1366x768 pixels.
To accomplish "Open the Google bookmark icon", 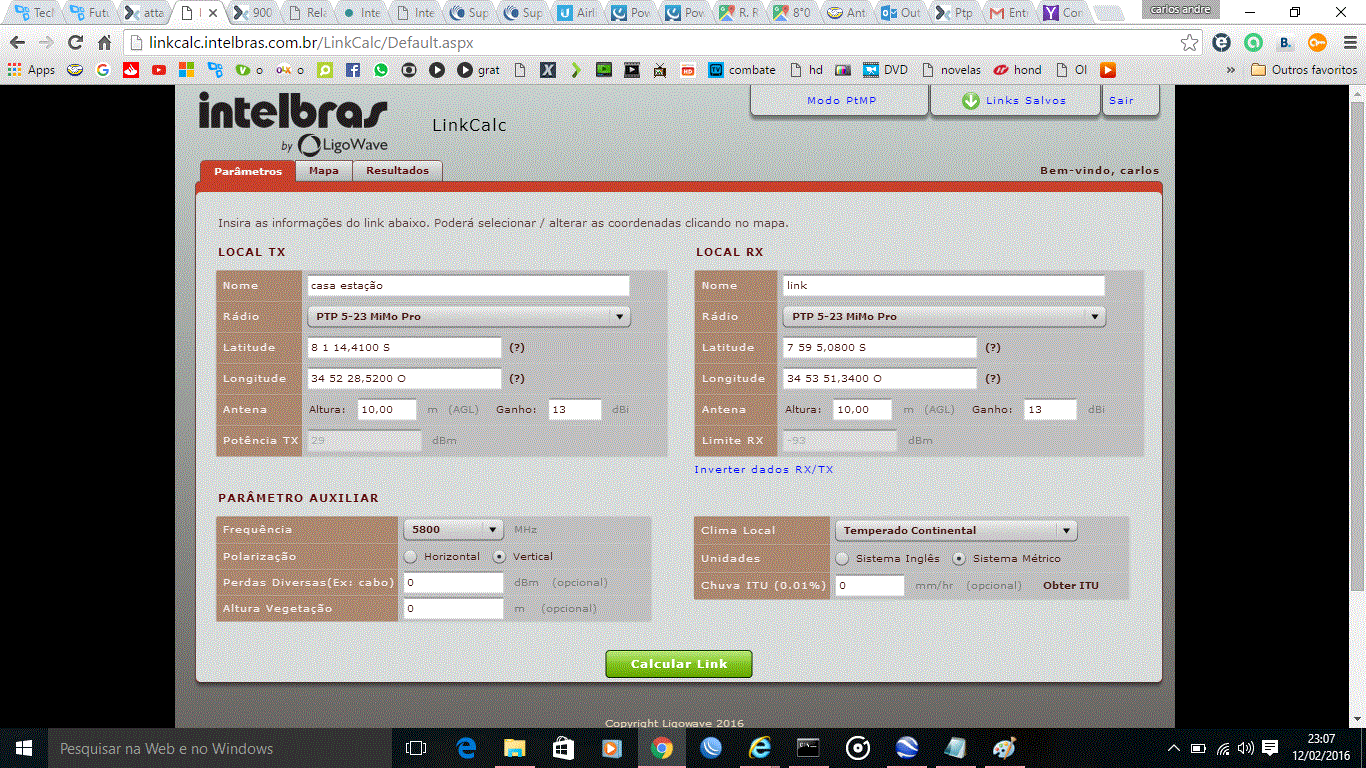I will click(103, 70).
